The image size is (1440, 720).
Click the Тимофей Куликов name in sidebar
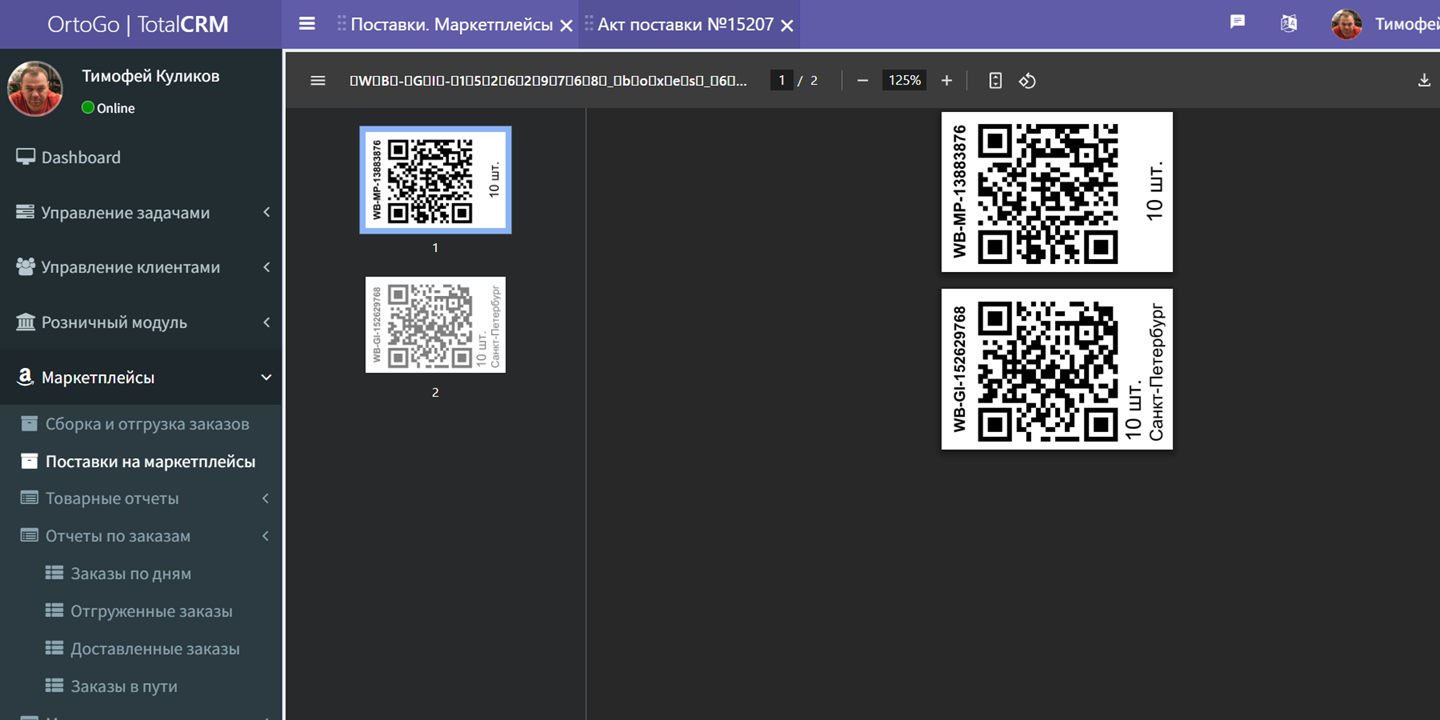point(151,76)
